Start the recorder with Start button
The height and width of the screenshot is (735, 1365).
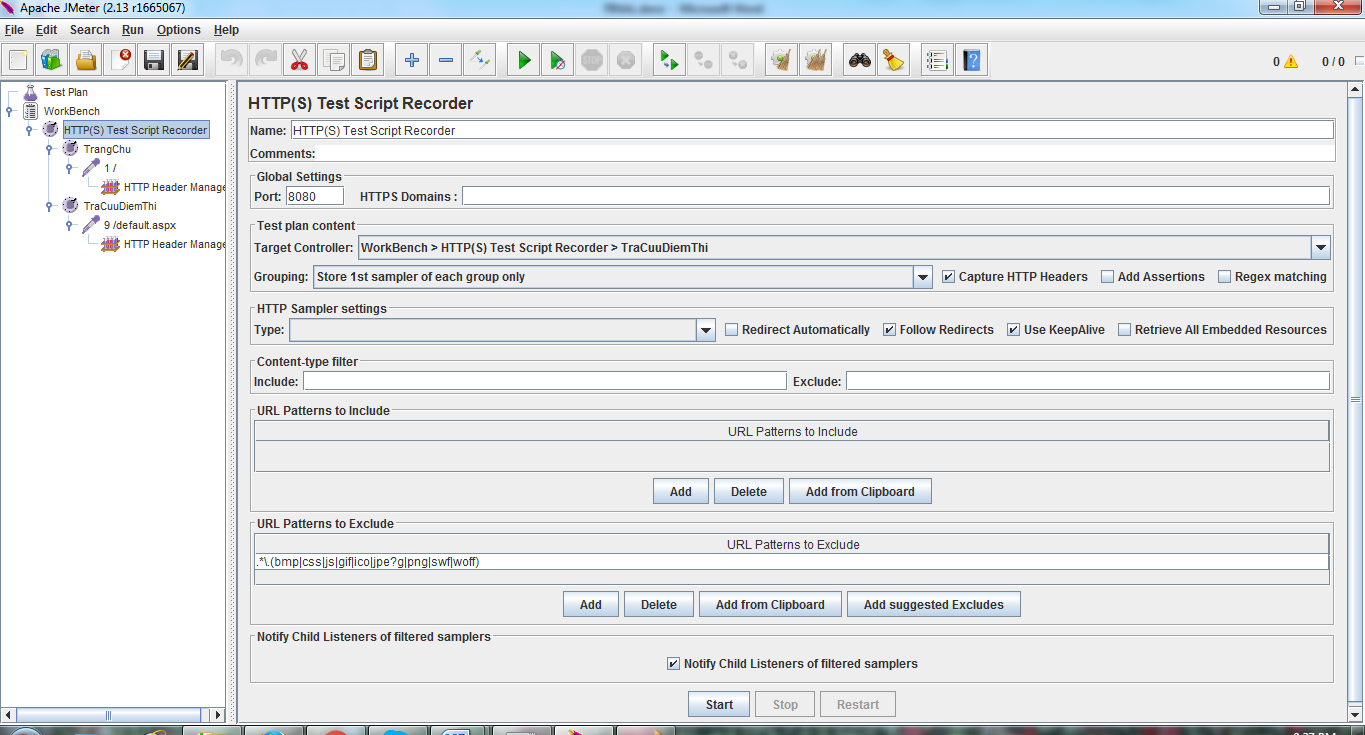coord(720,705)
